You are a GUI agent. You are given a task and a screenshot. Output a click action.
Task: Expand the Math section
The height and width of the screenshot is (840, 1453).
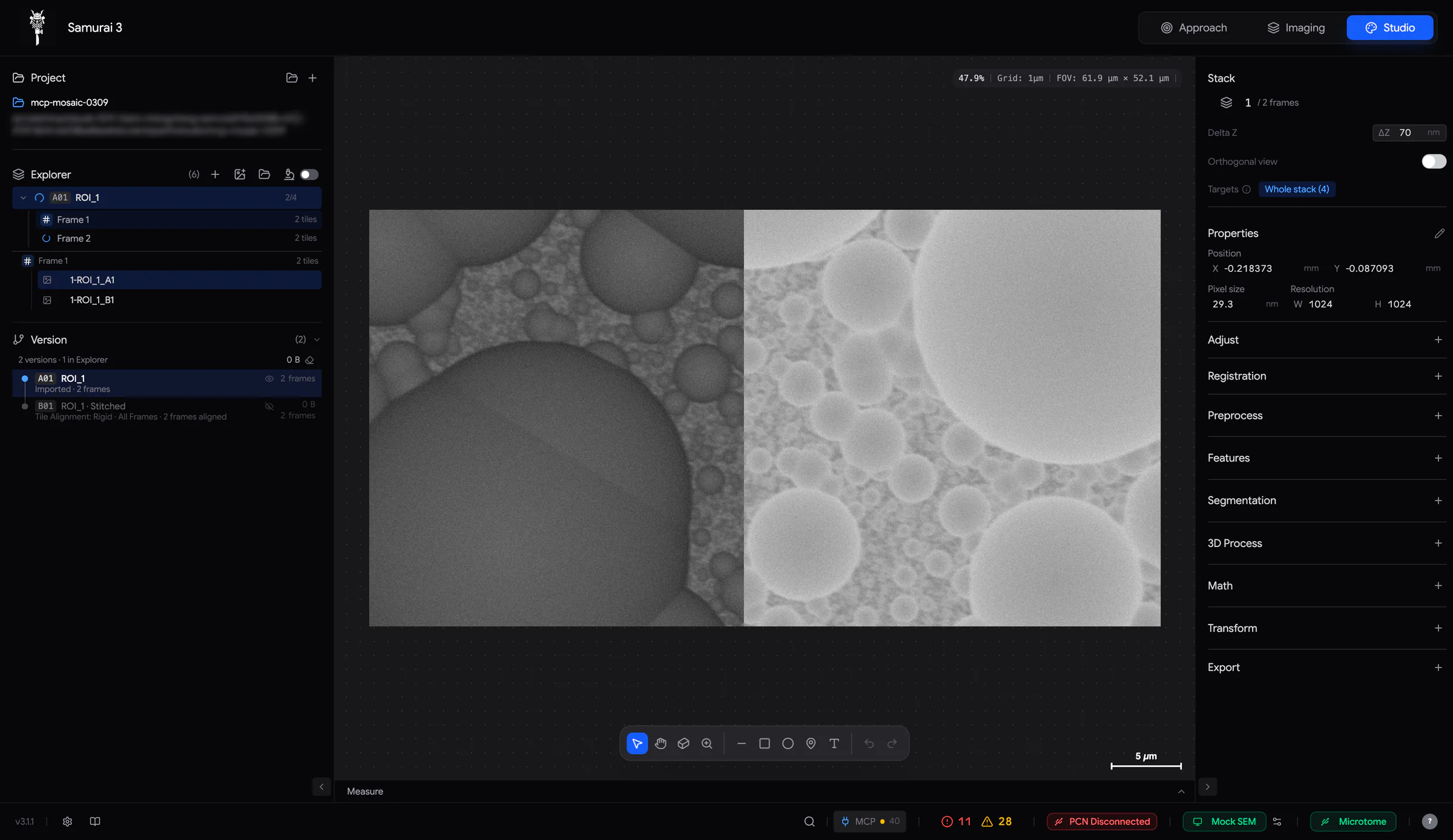coord(1438,585)
